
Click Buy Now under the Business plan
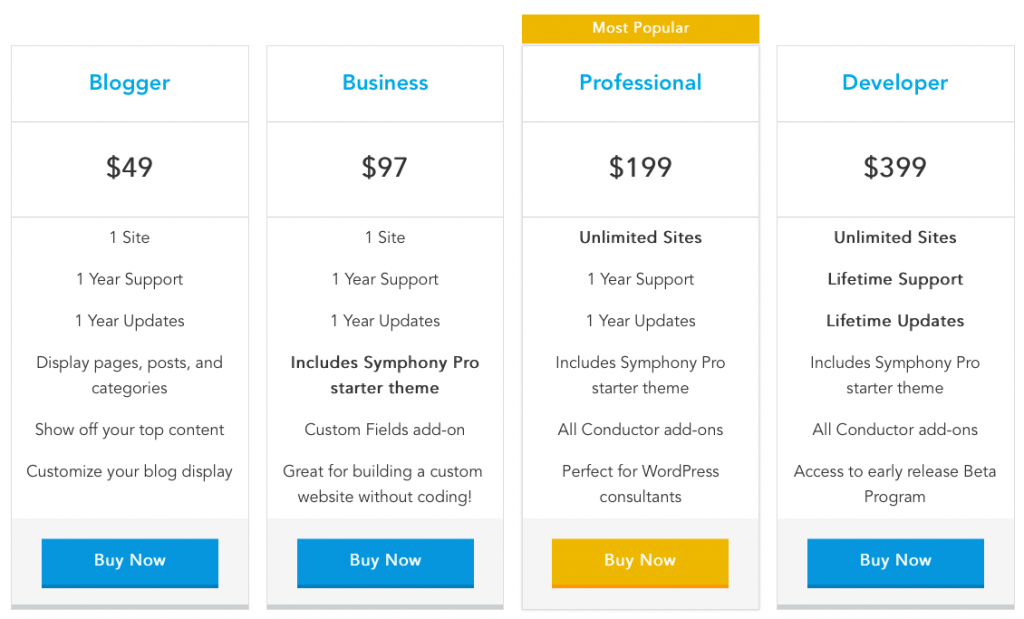[385, 562]
